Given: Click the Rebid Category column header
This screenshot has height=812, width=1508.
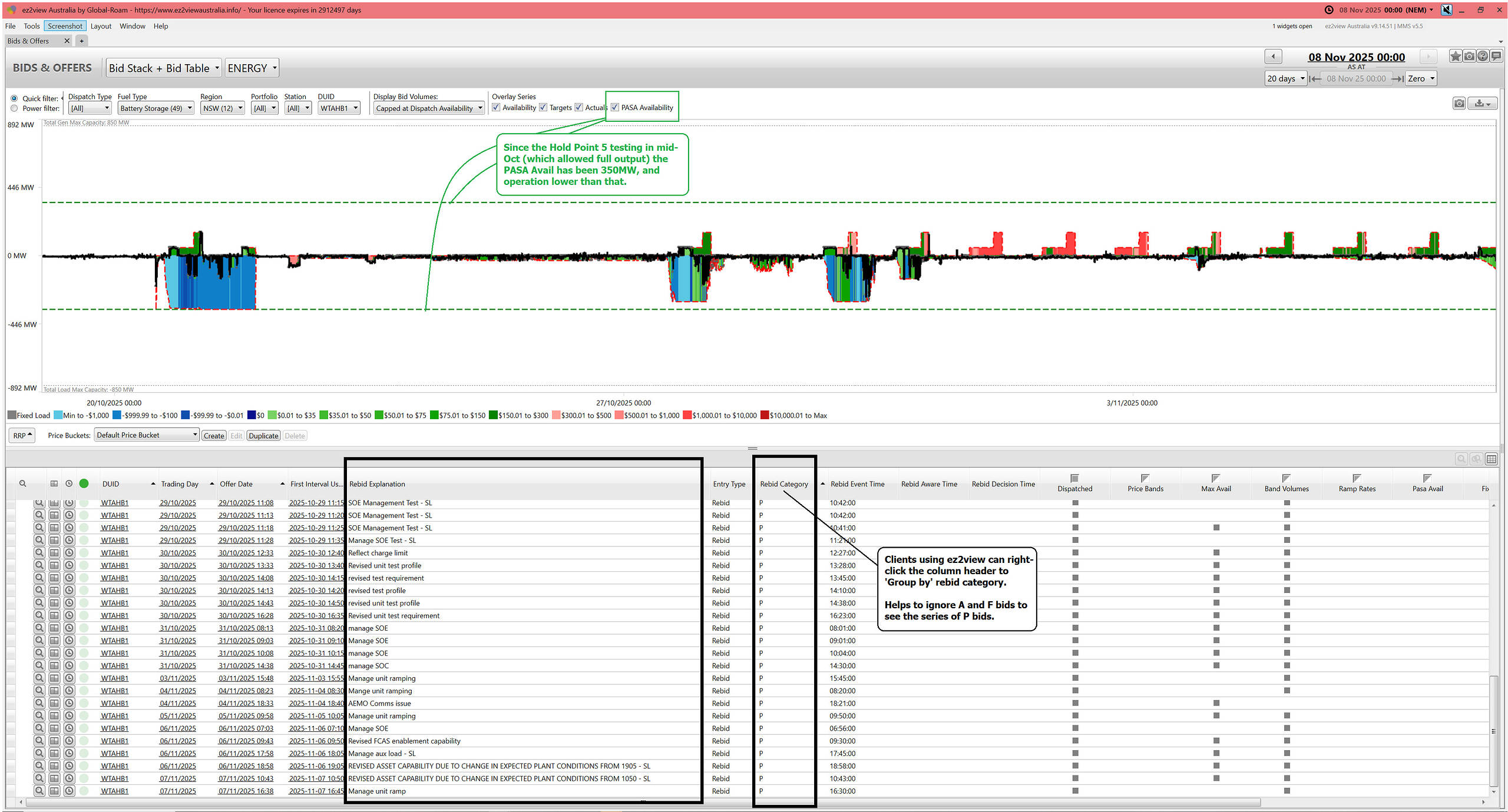Looking at the screenshot, I should 783,484.
